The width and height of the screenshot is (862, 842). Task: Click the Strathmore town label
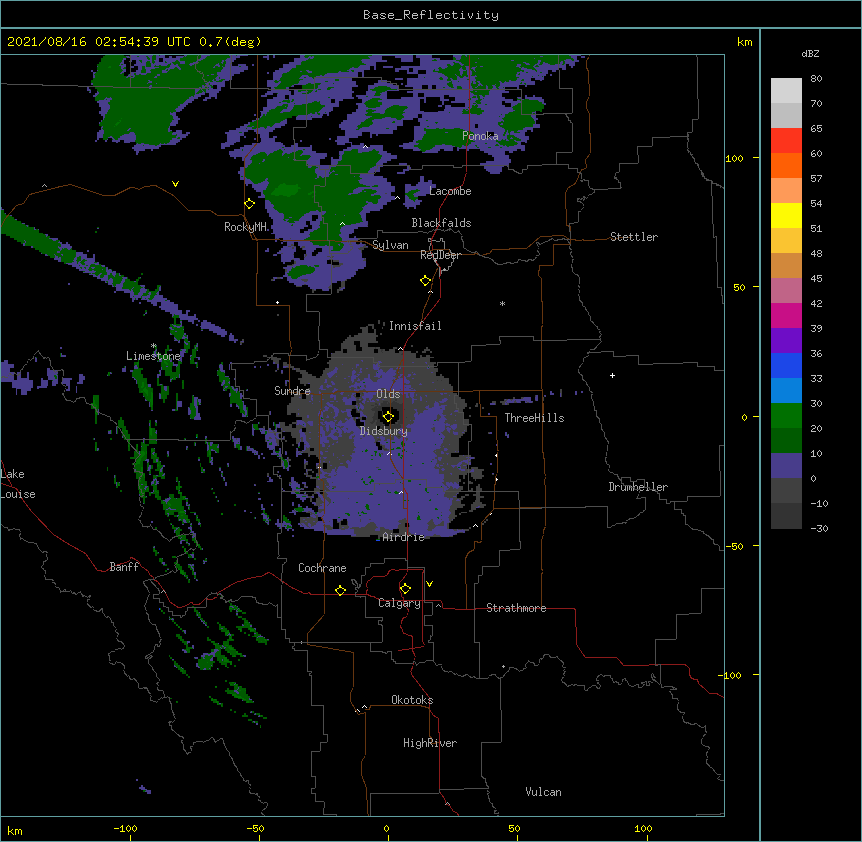[516, 608]
